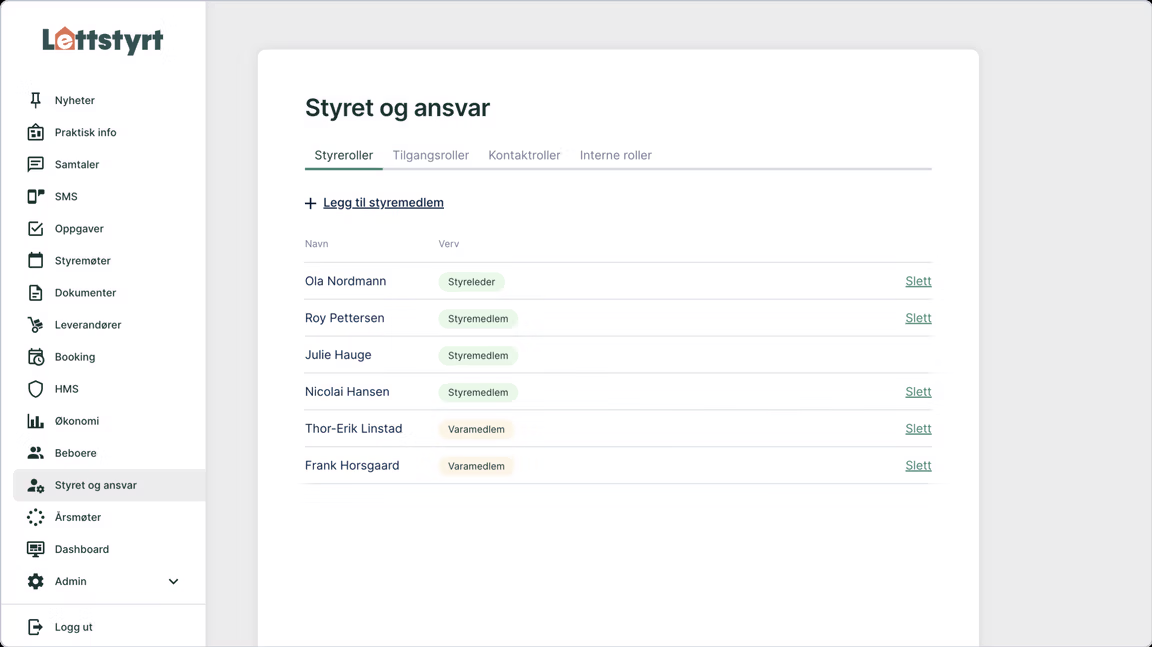Click the plus icon to add member
This screenshot has height=647, width=1152.
(310, 203)
